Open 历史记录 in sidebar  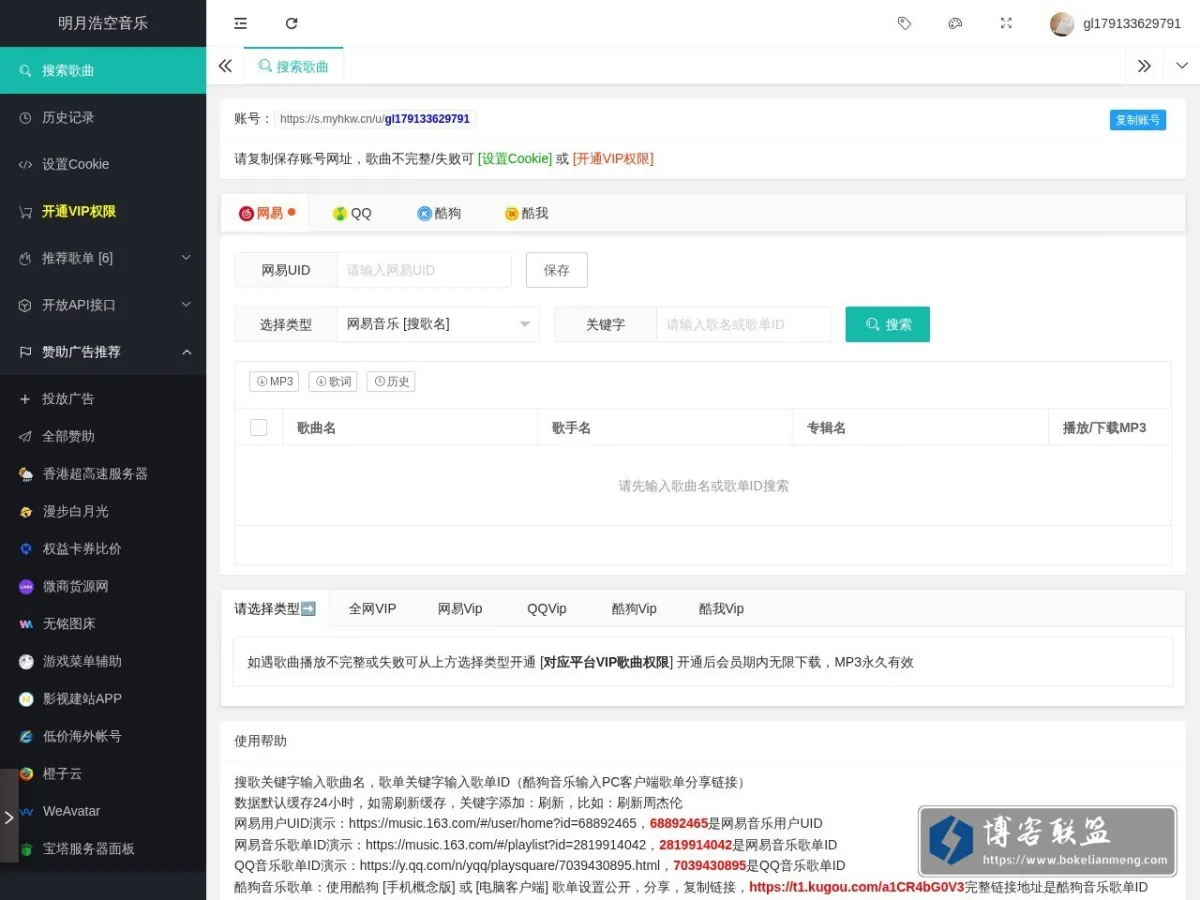[103, 117]
